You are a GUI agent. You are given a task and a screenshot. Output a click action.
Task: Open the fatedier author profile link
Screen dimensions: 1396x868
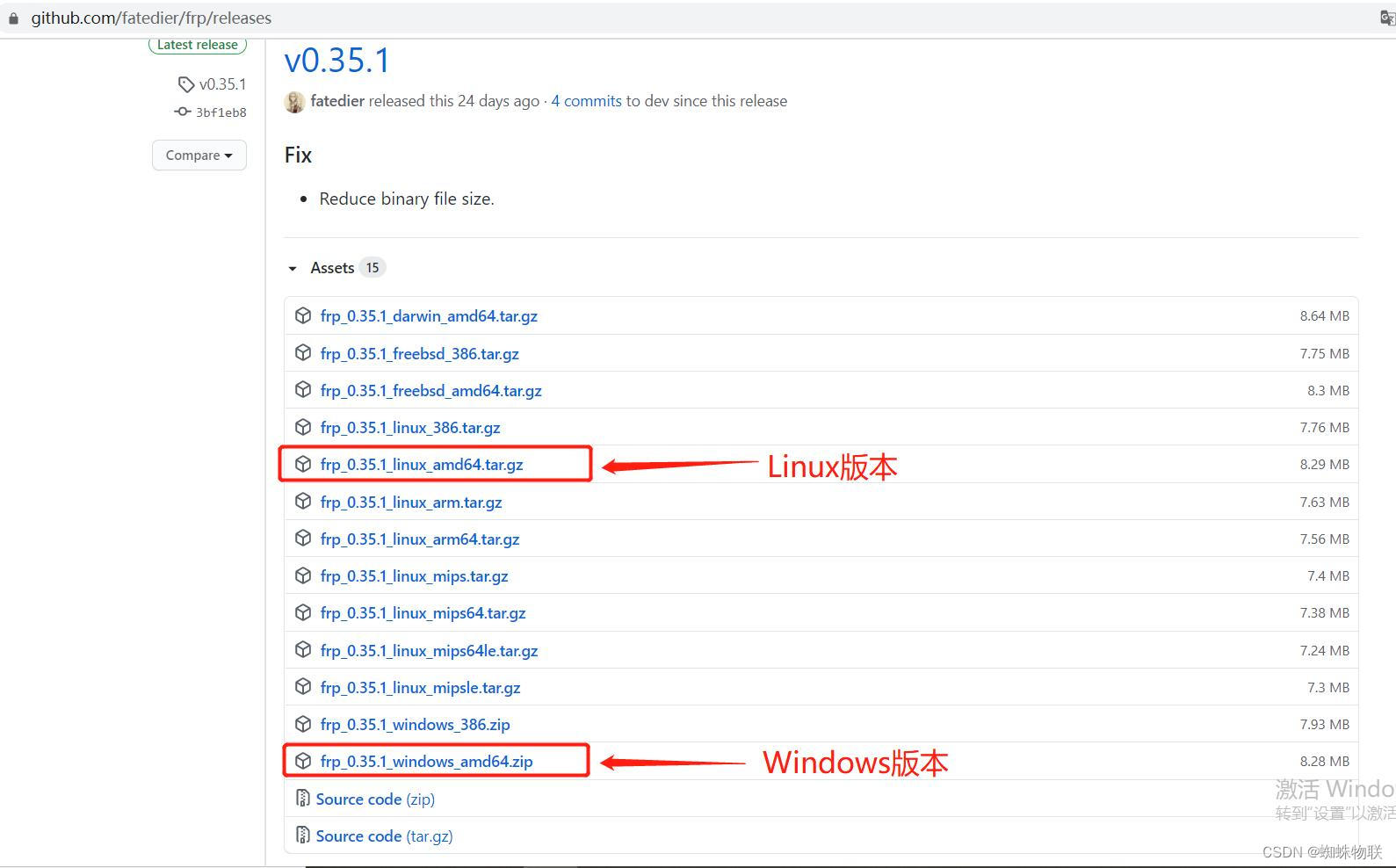coord(337,101)
